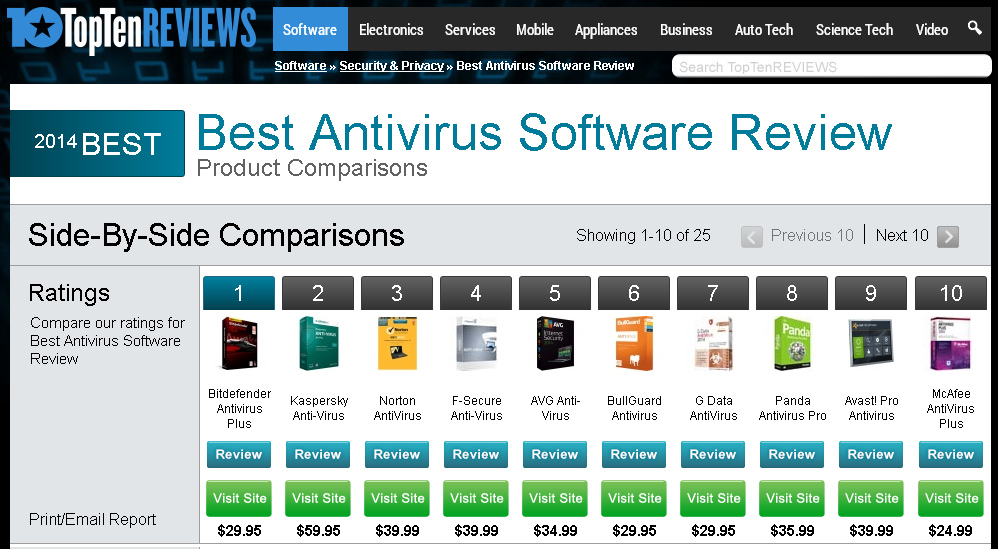
Task: Focus the Search TopTenREVIEWS input field
Action: [830, 67]
